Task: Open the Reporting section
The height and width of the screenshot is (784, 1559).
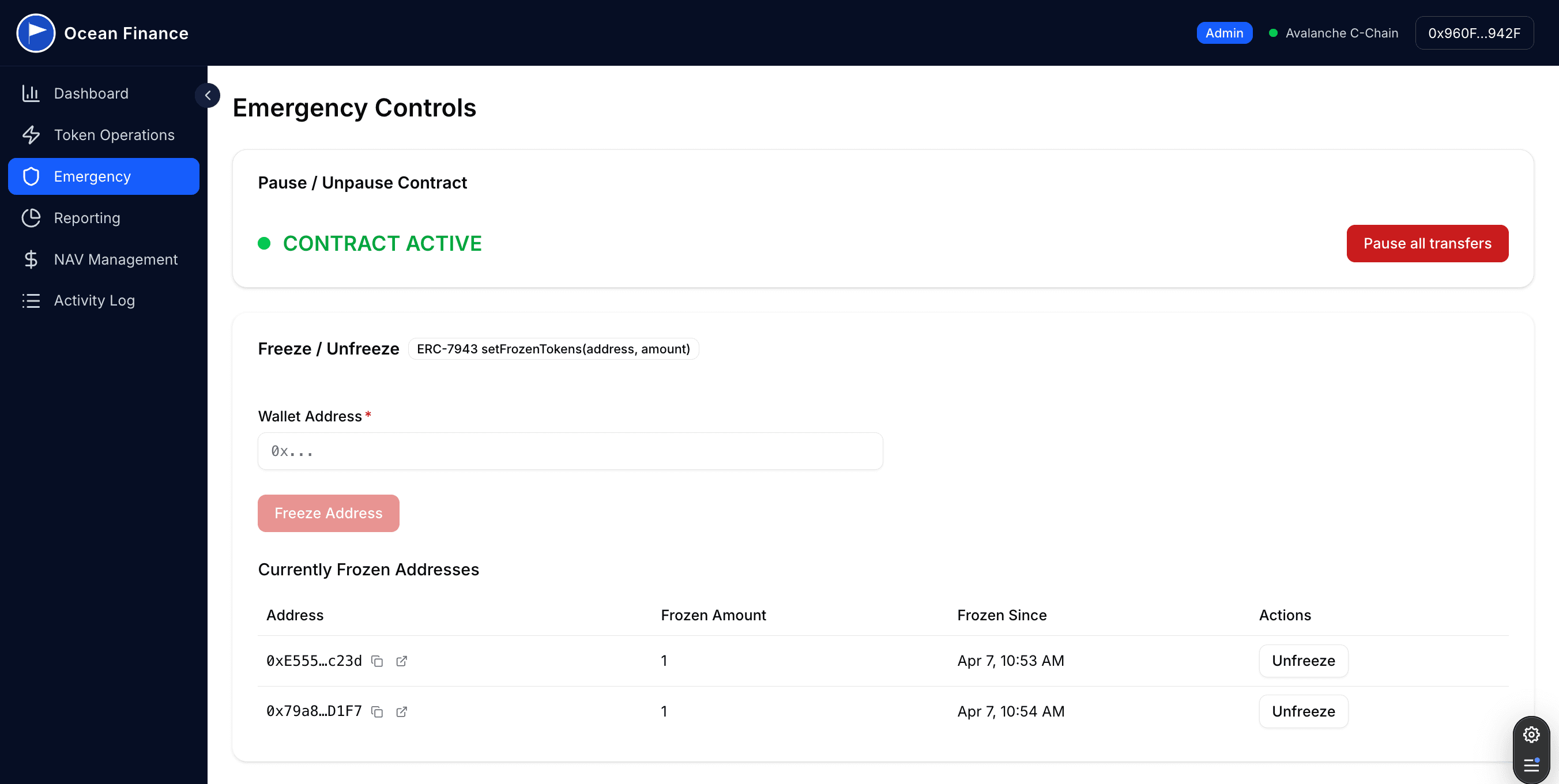Action: [x=86, y=218]
